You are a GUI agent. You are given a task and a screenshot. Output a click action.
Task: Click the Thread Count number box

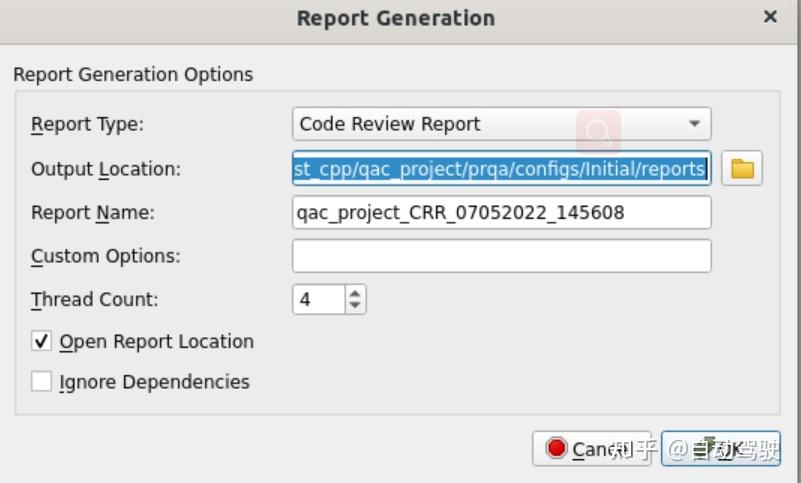pos(318,299)
